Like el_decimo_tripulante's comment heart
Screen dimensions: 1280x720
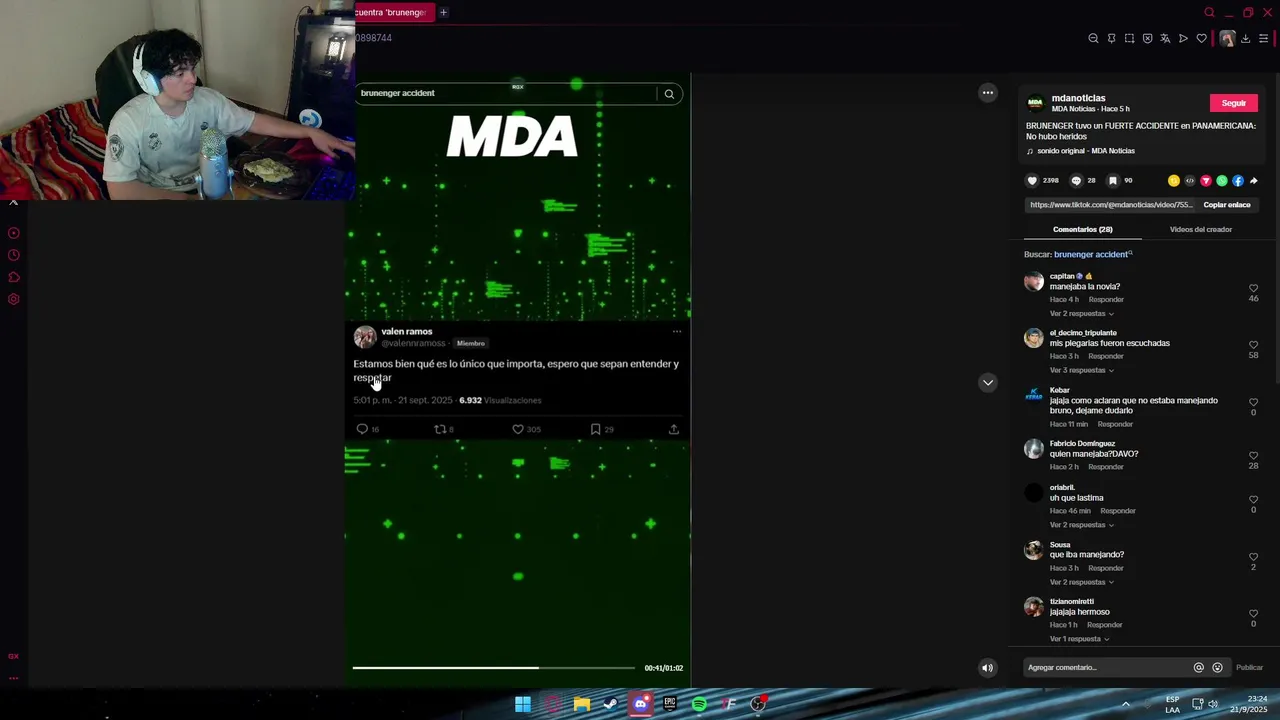click(x=1253, y=345)
